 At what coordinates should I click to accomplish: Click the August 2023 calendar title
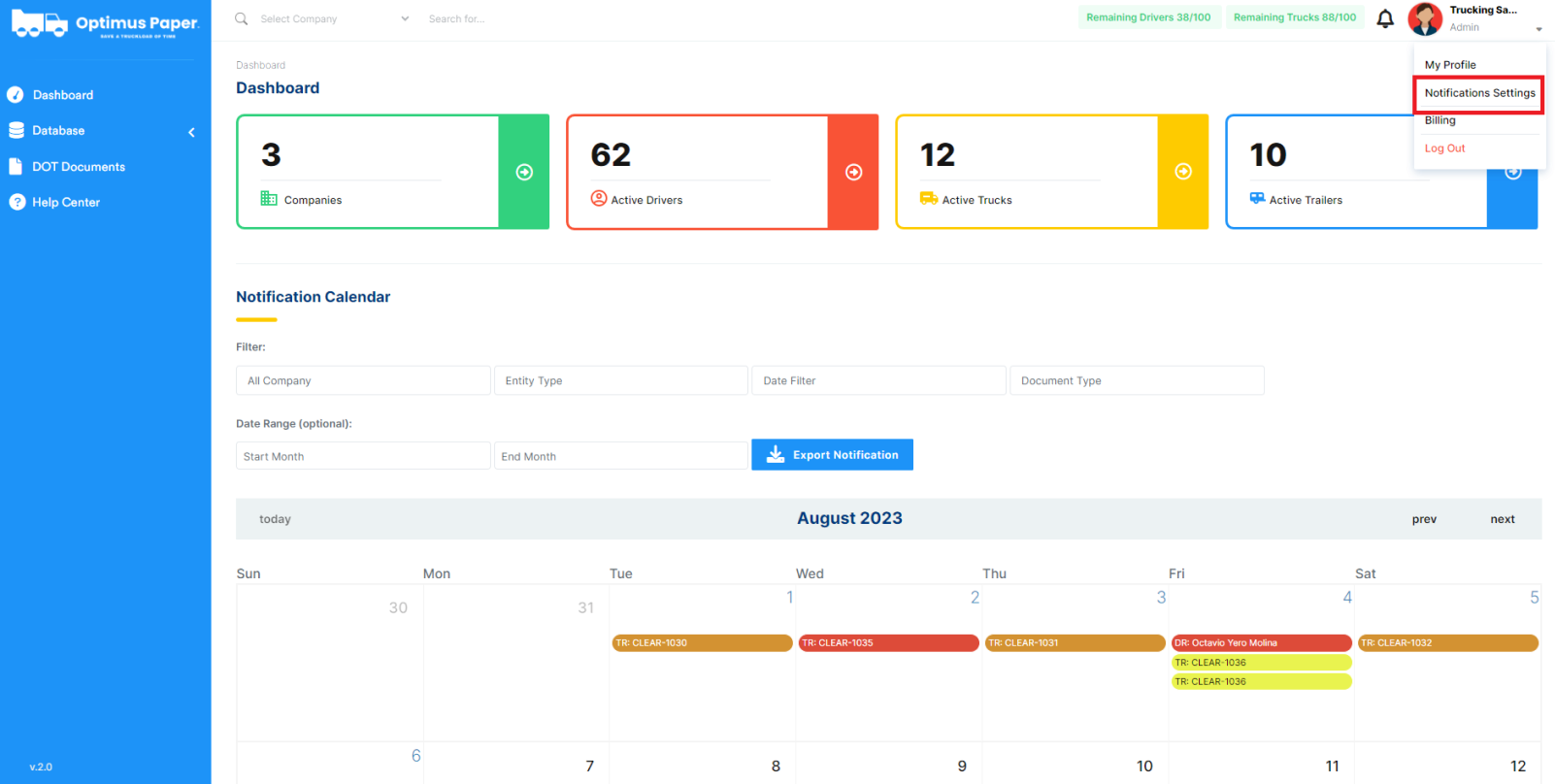coord(849,518)
